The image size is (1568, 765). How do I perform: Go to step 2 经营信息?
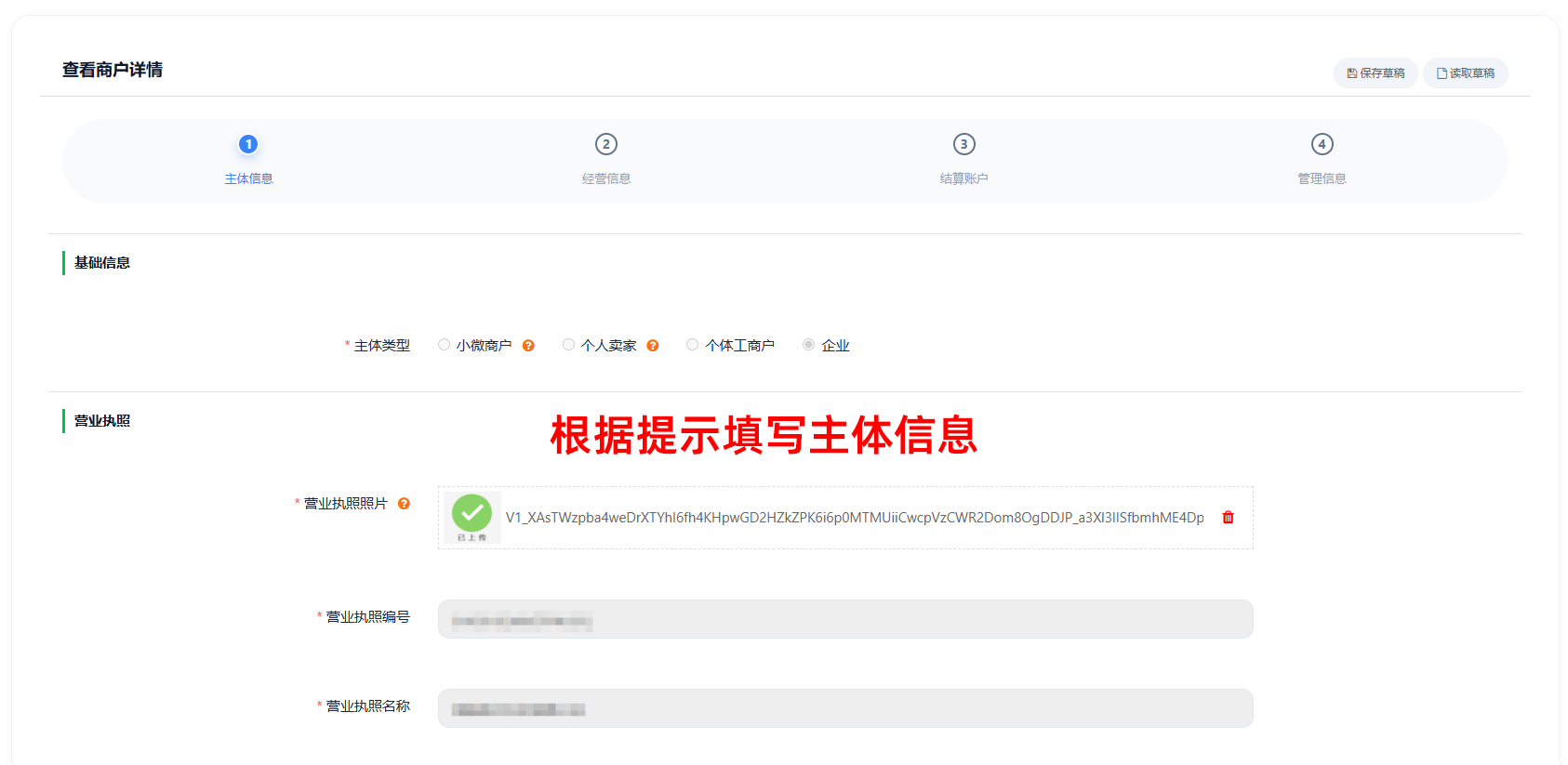pos(606,159)
